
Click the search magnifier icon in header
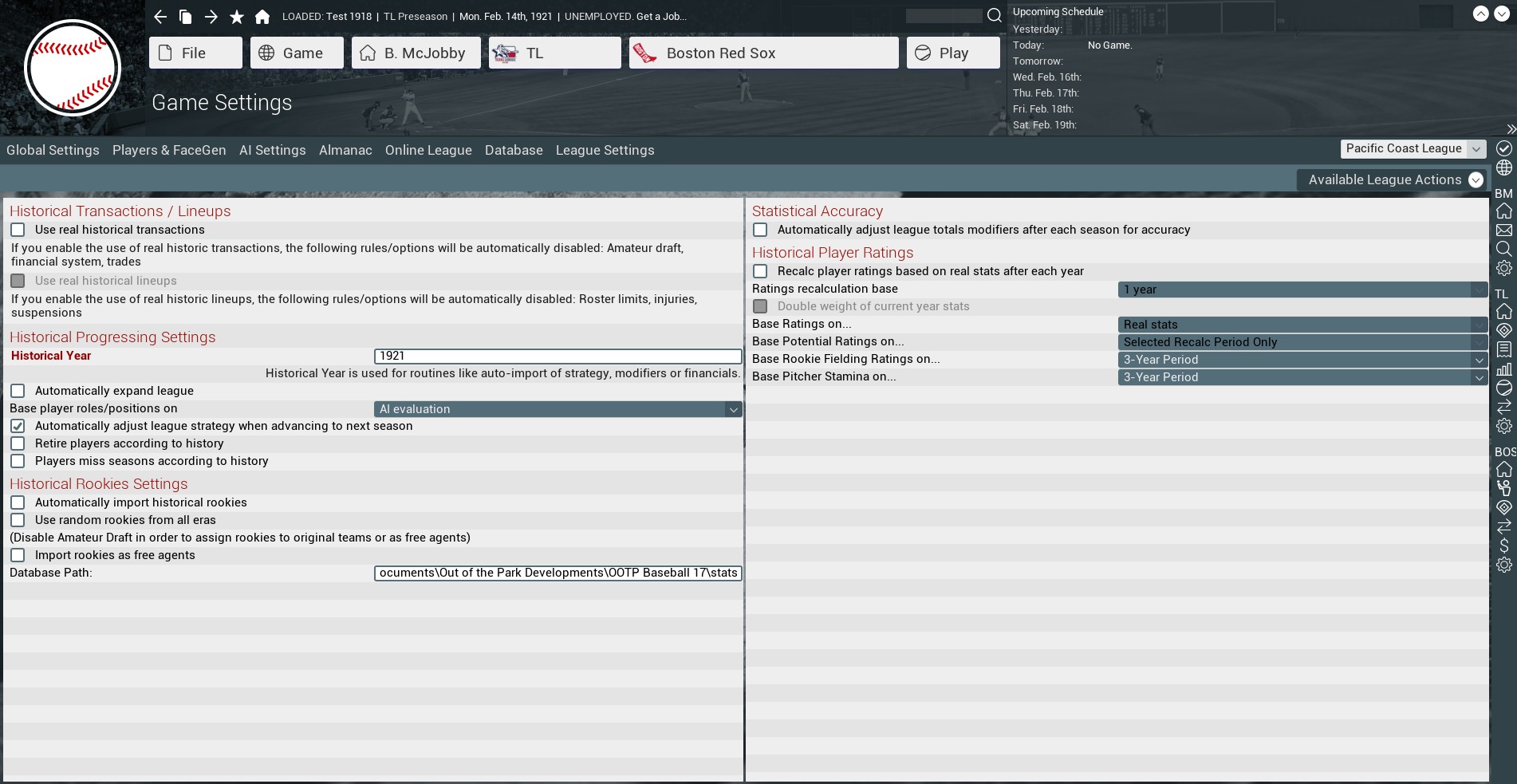point(994,16)
